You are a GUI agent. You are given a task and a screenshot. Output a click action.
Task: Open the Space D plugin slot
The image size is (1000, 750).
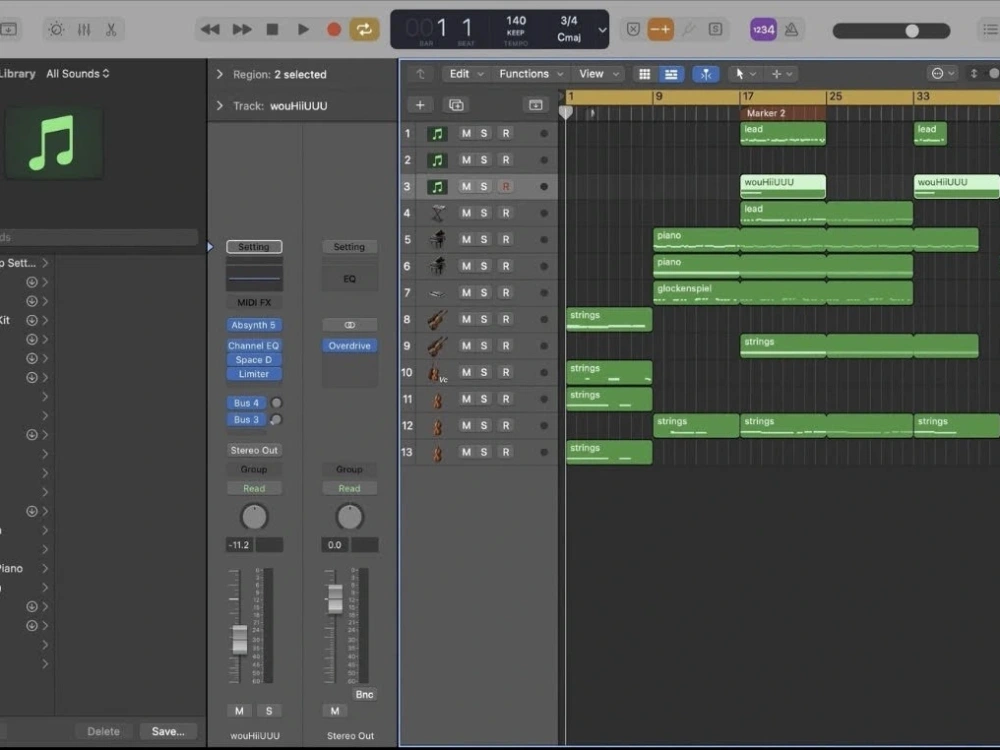(254, 360)
